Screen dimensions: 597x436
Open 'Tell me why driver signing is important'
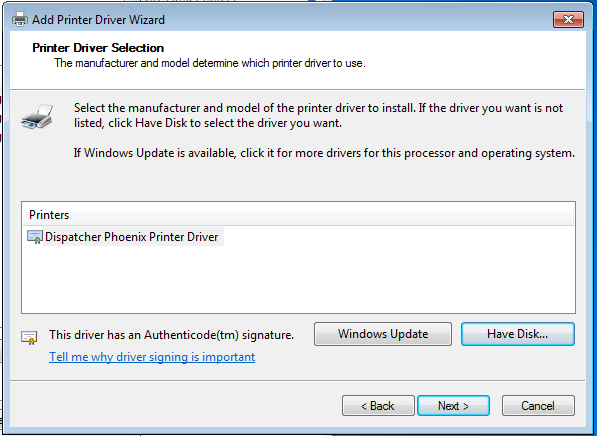[x=152, y=357]
